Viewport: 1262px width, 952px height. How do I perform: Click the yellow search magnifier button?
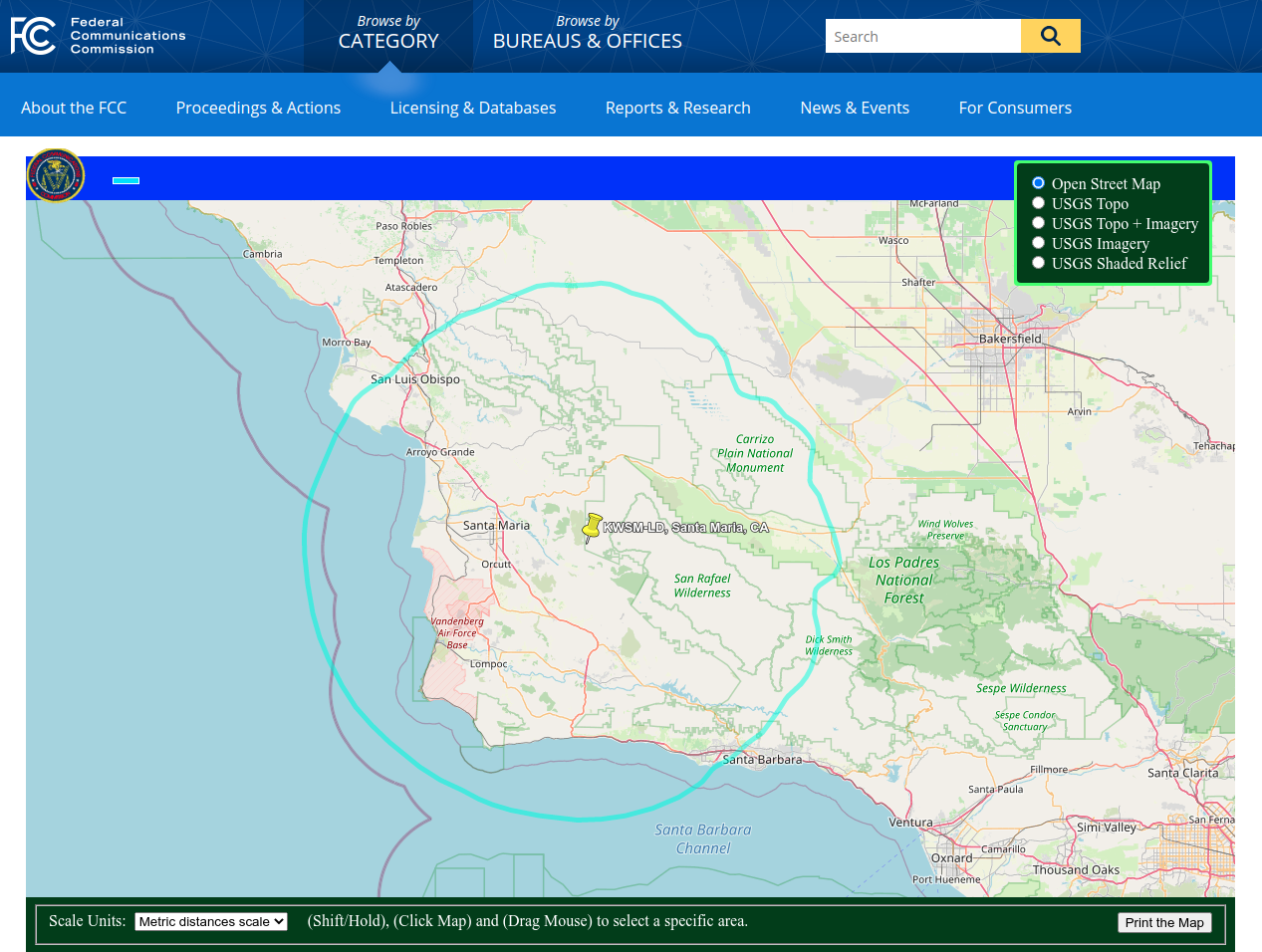1050,36
